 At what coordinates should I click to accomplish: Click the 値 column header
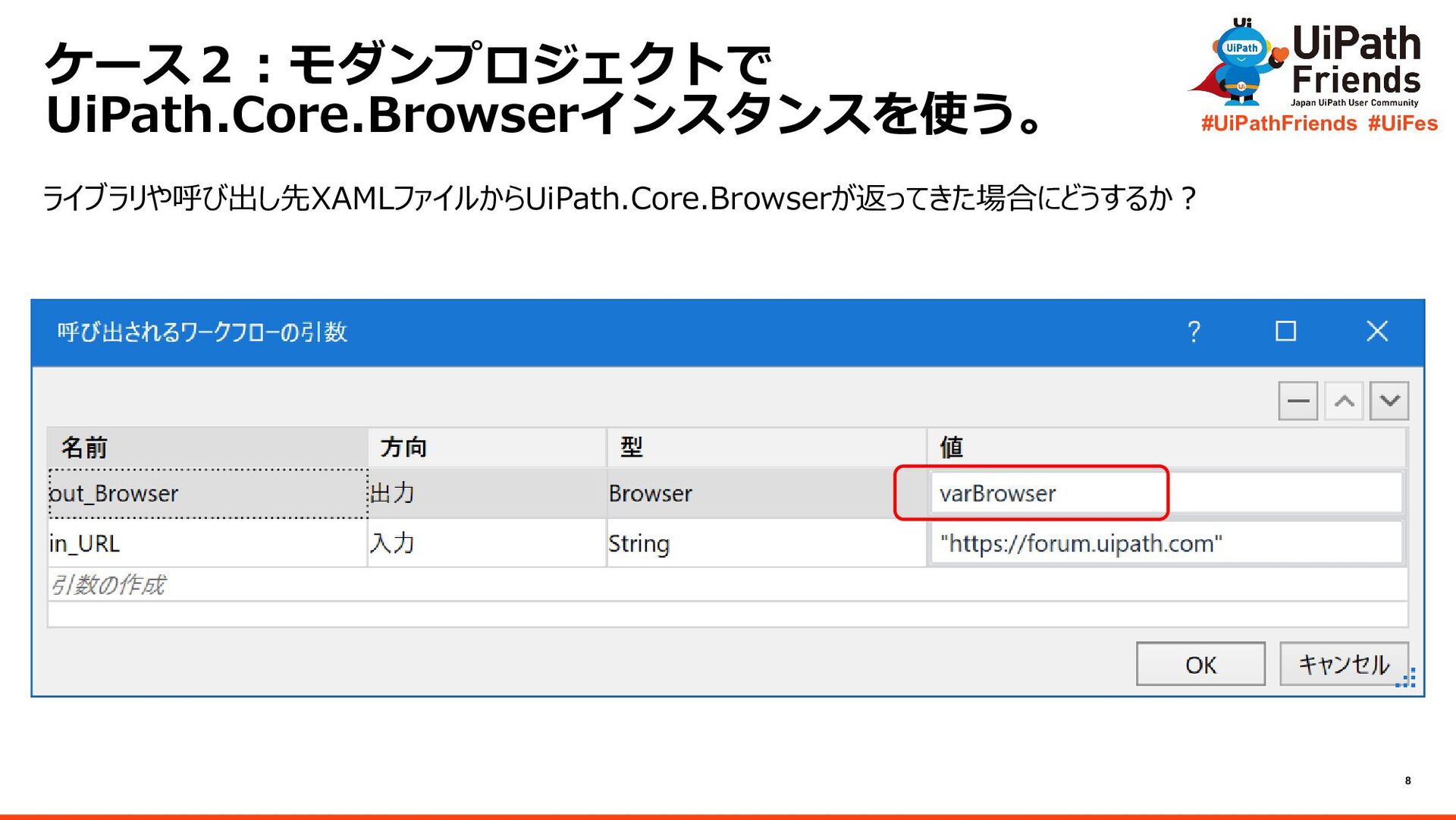(x=1166, y=448)
